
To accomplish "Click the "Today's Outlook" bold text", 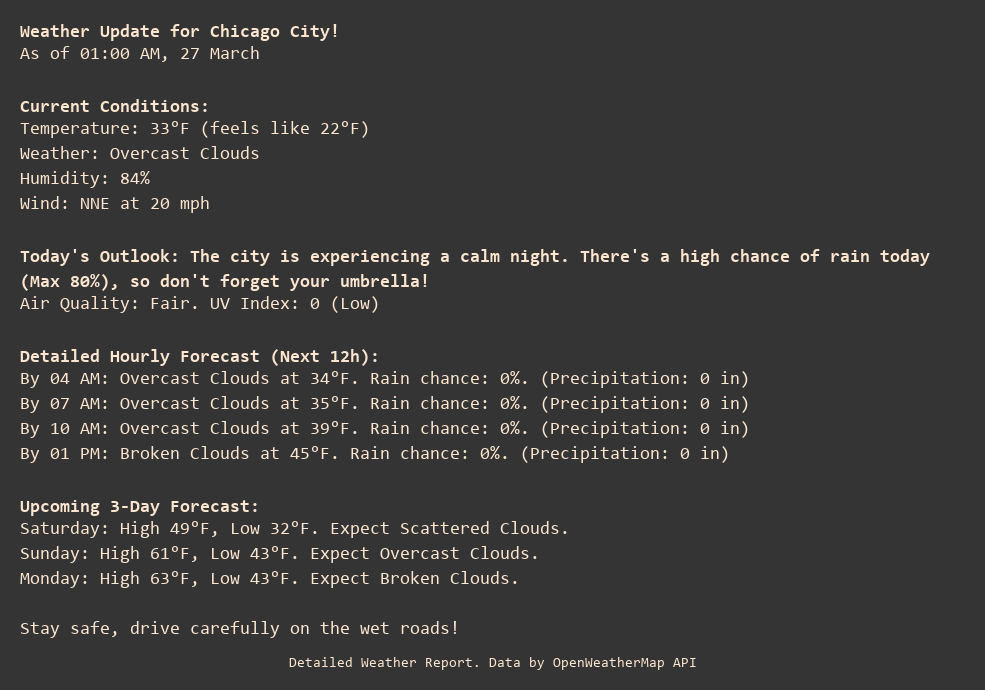I will coord(99,257).
